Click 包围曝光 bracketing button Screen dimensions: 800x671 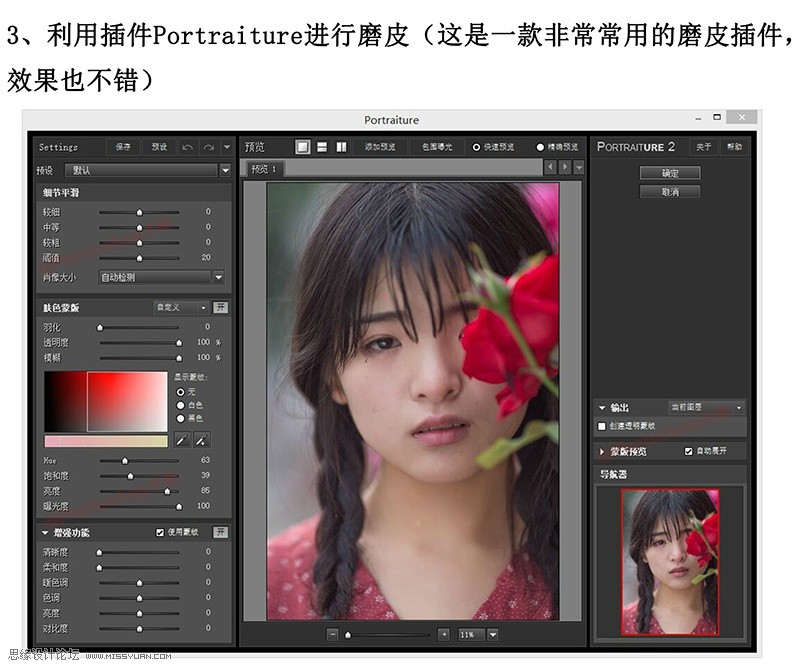437,147
